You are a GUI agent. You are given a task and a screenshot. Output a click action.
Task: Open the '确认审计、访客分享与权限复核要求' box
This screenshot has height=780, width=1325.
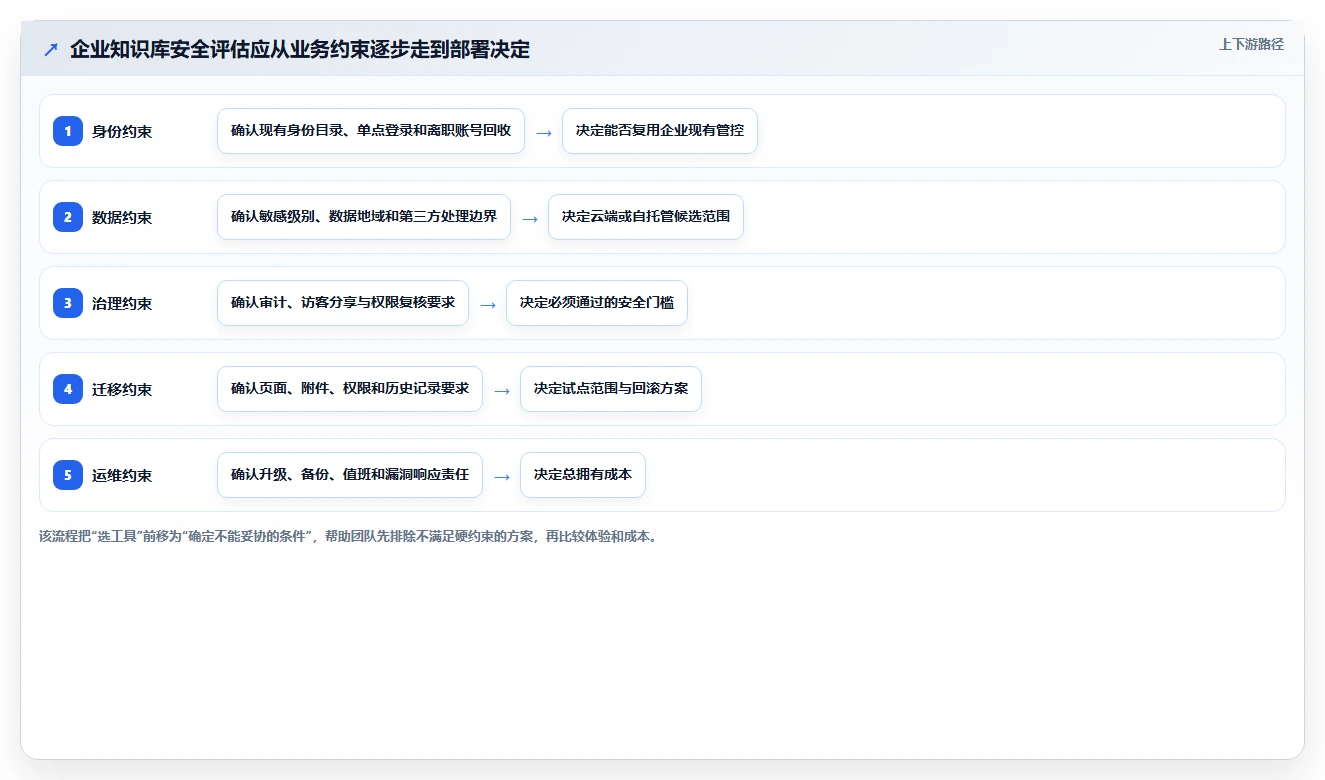click(x=343, y=303)
